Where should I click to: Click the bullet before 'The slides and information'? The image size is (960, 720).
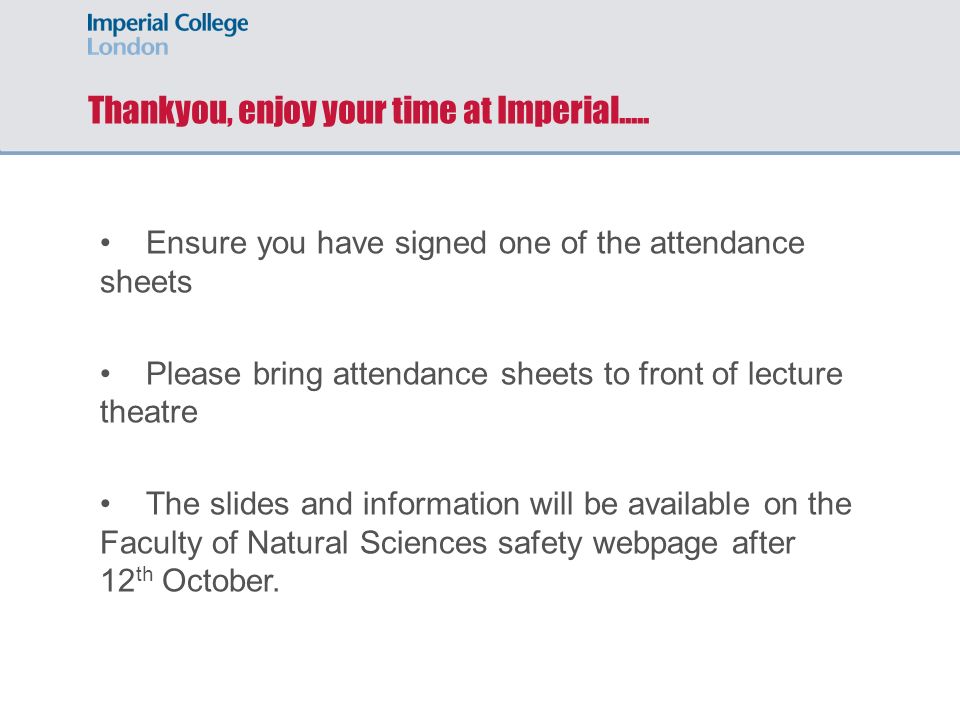(105, 504)
